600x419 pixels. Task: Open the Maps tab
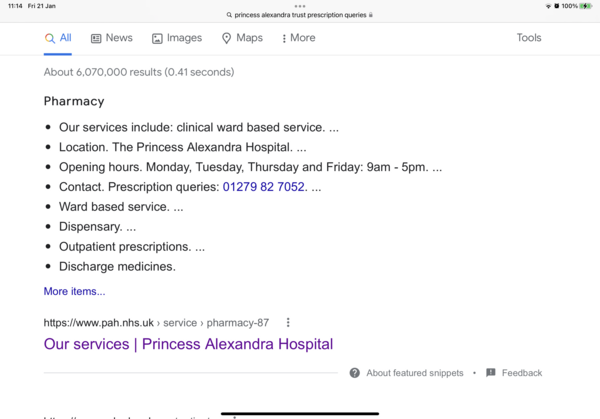point(242,38)
